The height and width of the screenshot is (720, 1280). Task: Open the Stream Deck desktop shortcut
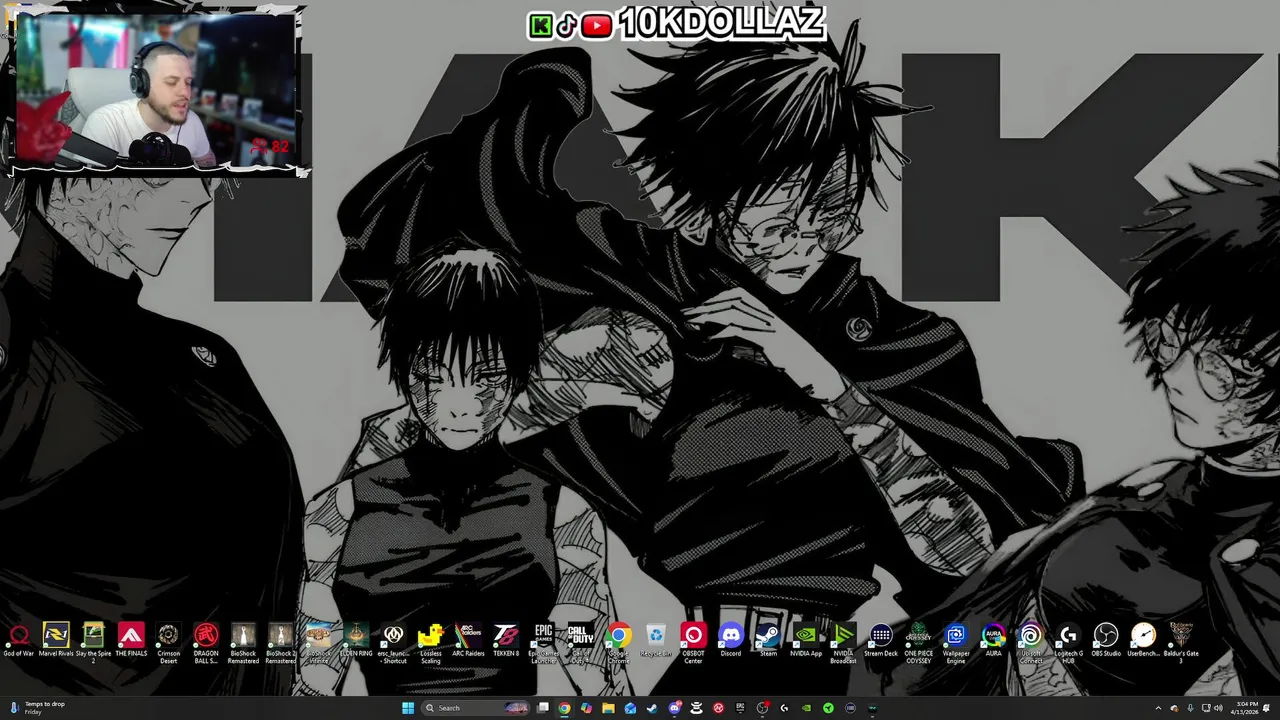pos(881,640)
